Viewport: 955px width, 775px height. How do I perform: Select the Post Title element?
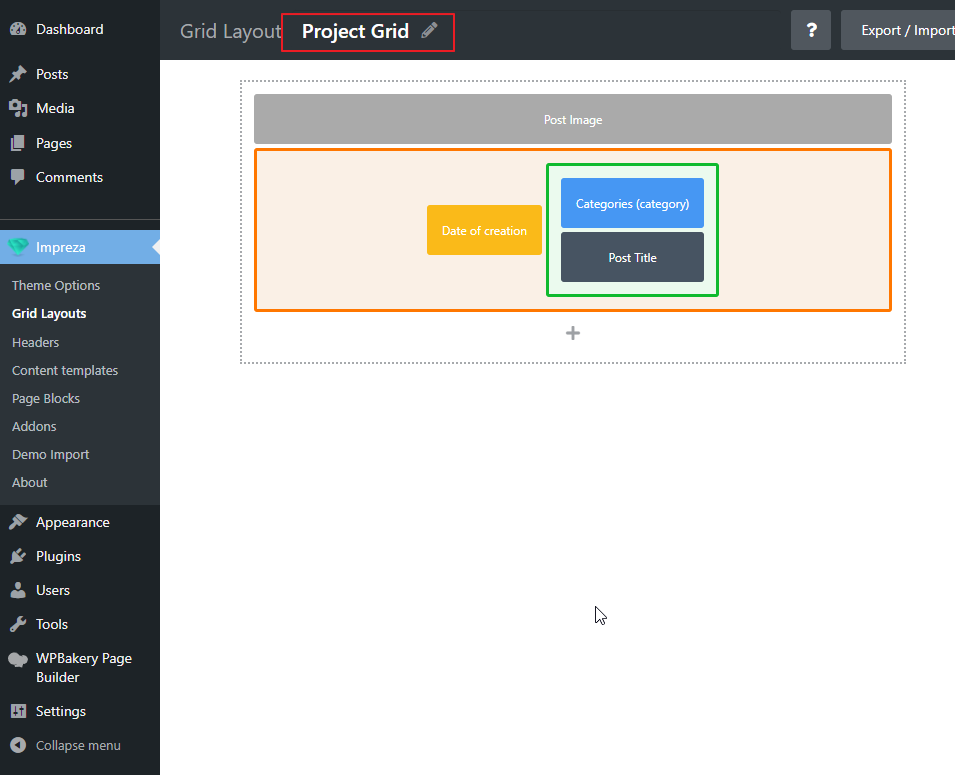[632, 257]
